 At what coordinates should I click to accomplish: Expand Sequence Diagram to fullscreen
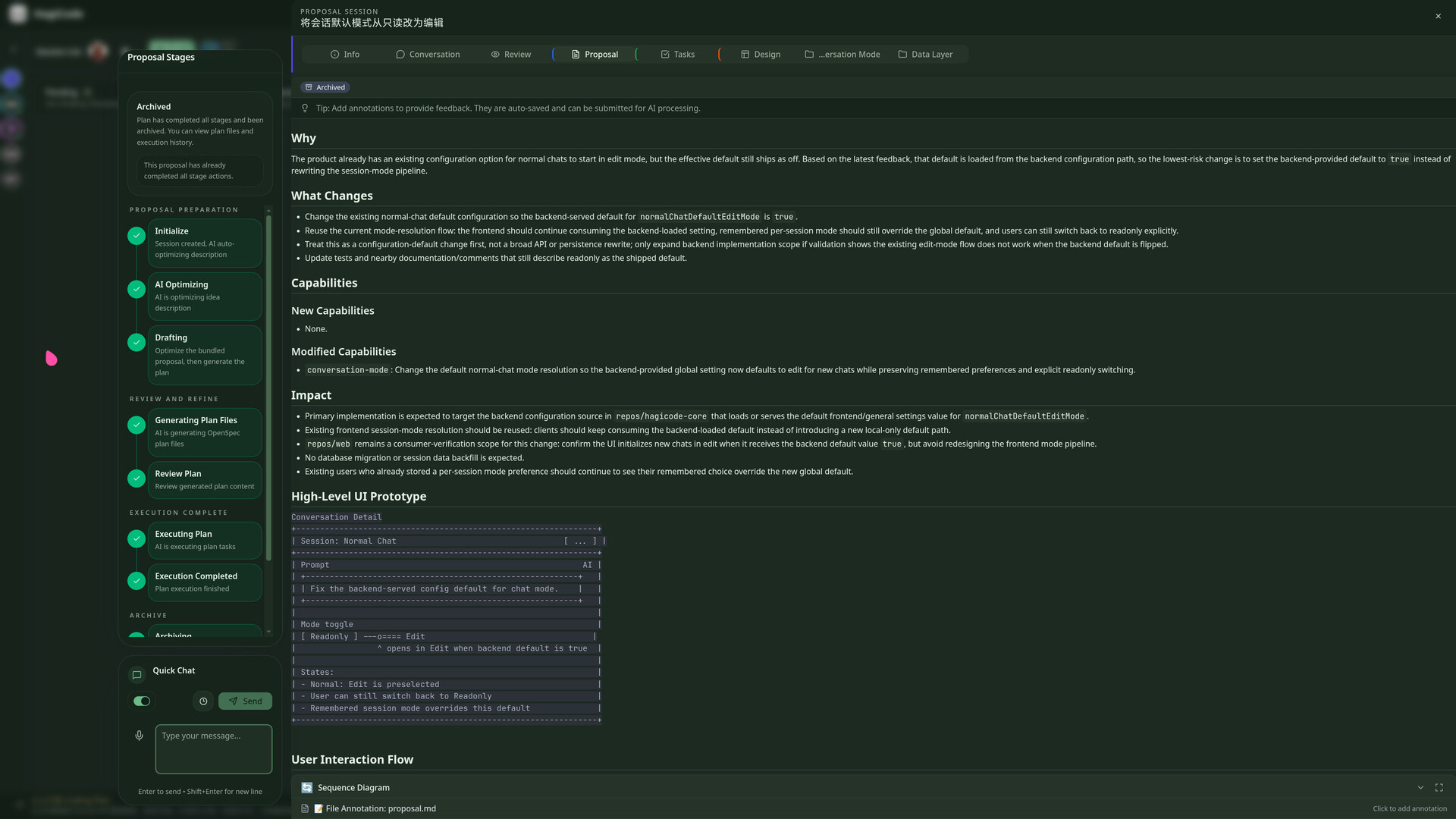coord(1439,788)
